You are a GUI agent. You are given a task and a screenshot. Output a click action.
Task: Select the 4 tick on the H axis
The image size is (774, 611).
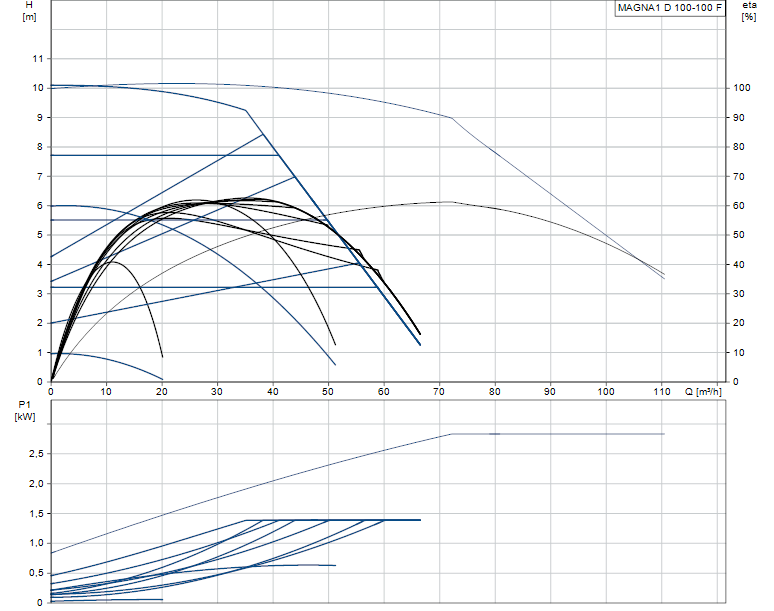(40, 265)
